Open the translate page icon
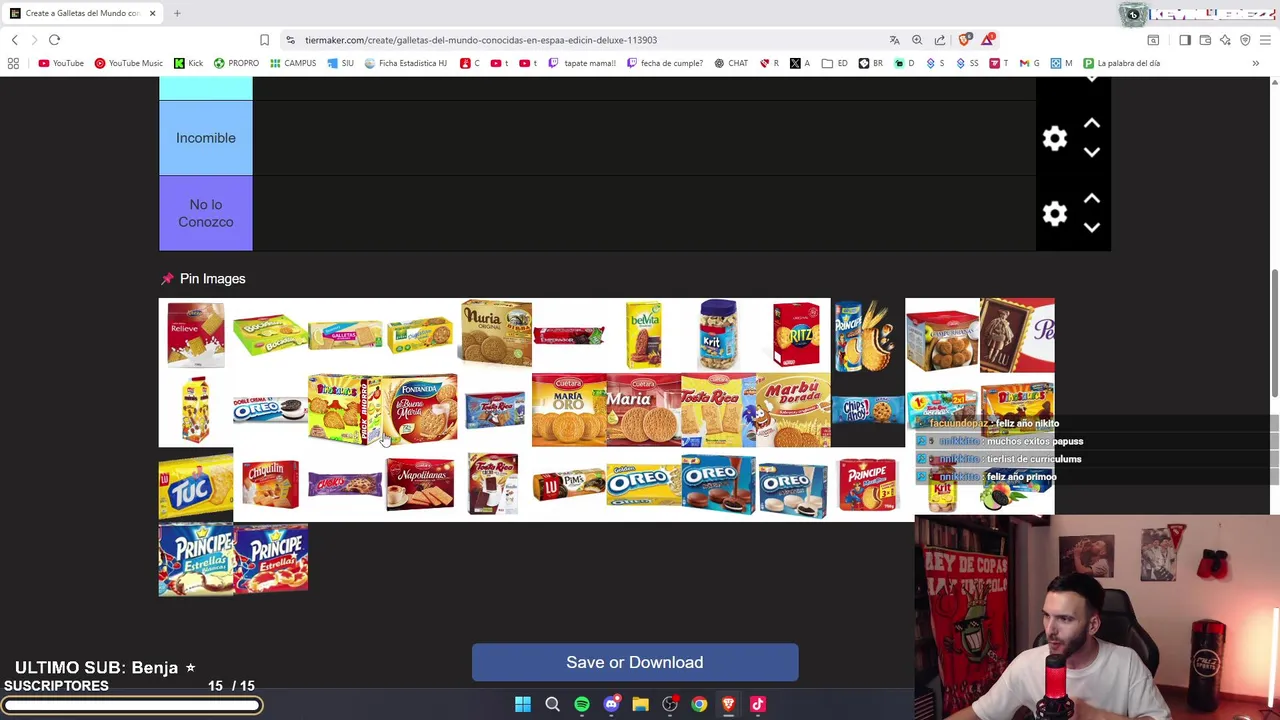The width and height of the screenshot is (1280, 720). point(894,40)
